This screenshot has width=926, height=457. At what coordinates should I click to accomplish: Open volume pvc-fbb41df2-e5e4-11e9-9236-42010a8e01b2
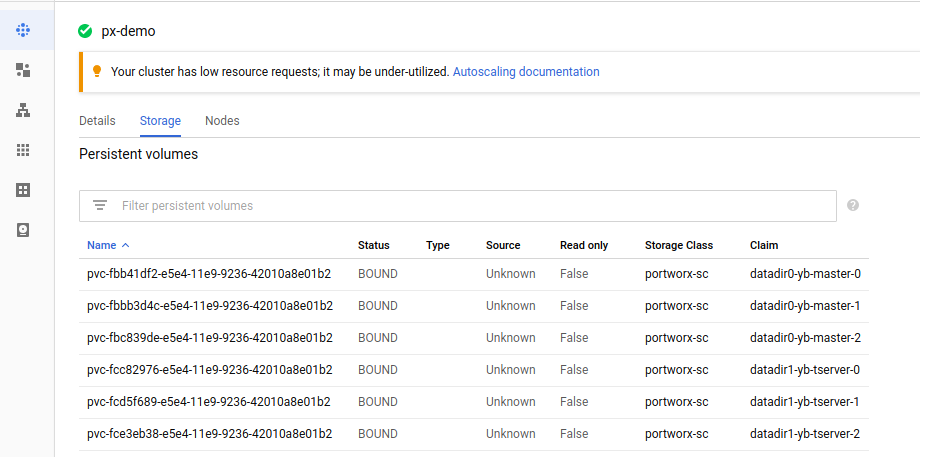coord(209,274)
